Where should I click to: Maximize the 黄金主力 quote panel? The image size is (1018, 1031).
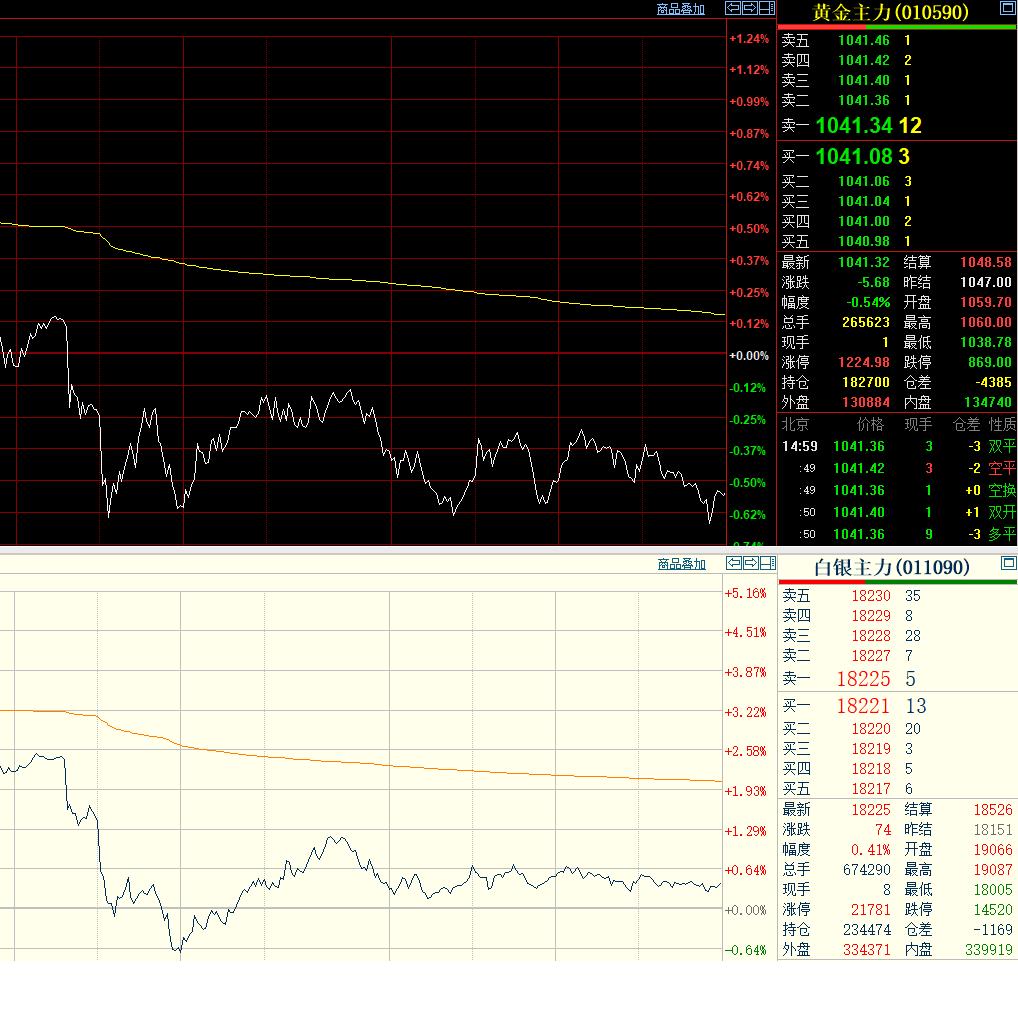pos(1007,8)
